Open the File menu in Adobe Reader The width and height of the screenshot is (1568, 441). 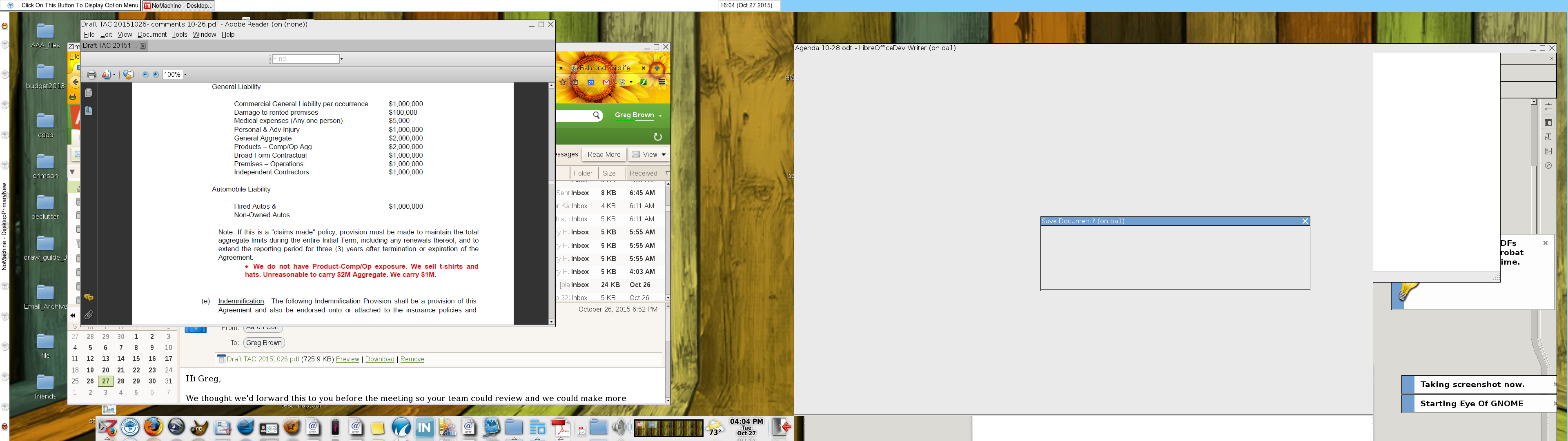pos(89,35)
